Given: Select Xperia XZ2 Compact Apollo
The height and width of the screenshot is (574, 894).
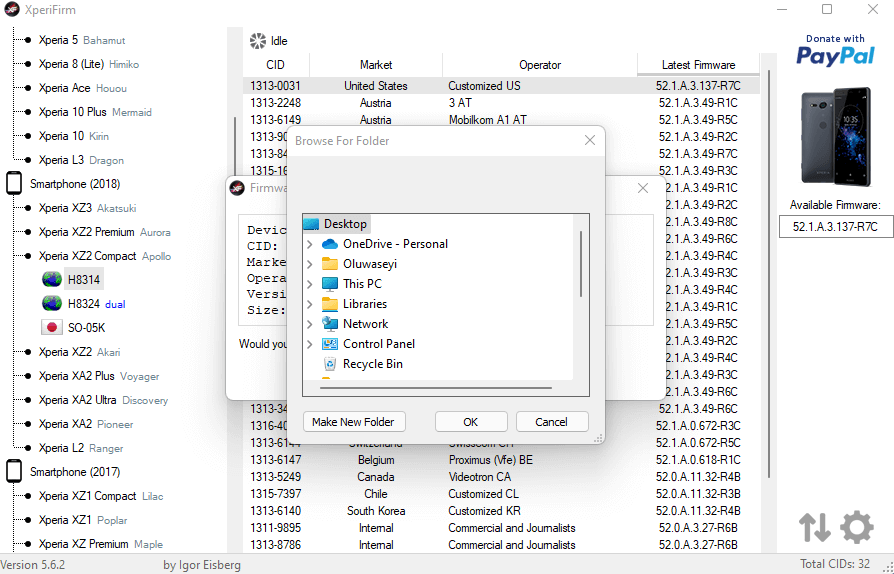Looking at the screenshot, I should (x=104, y=256).
